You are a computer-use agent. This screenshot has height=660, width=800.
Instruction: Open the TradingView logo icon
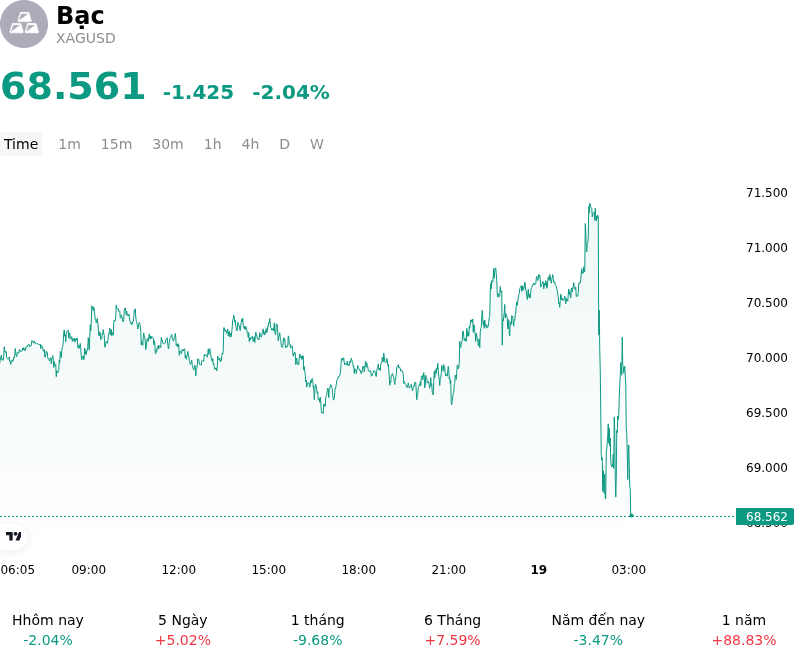pos(13,536)
